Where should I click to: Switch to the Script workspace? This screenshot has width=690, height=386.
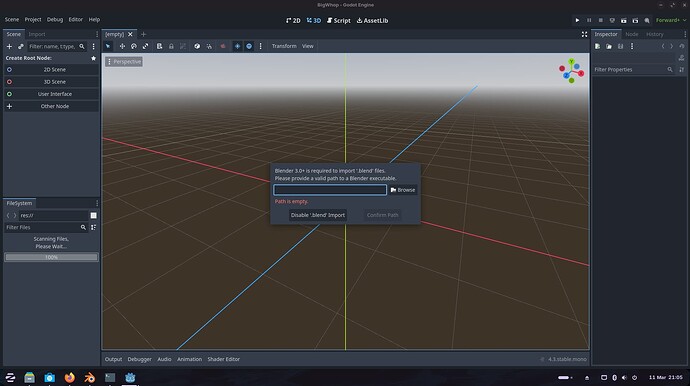pos(338,20)
